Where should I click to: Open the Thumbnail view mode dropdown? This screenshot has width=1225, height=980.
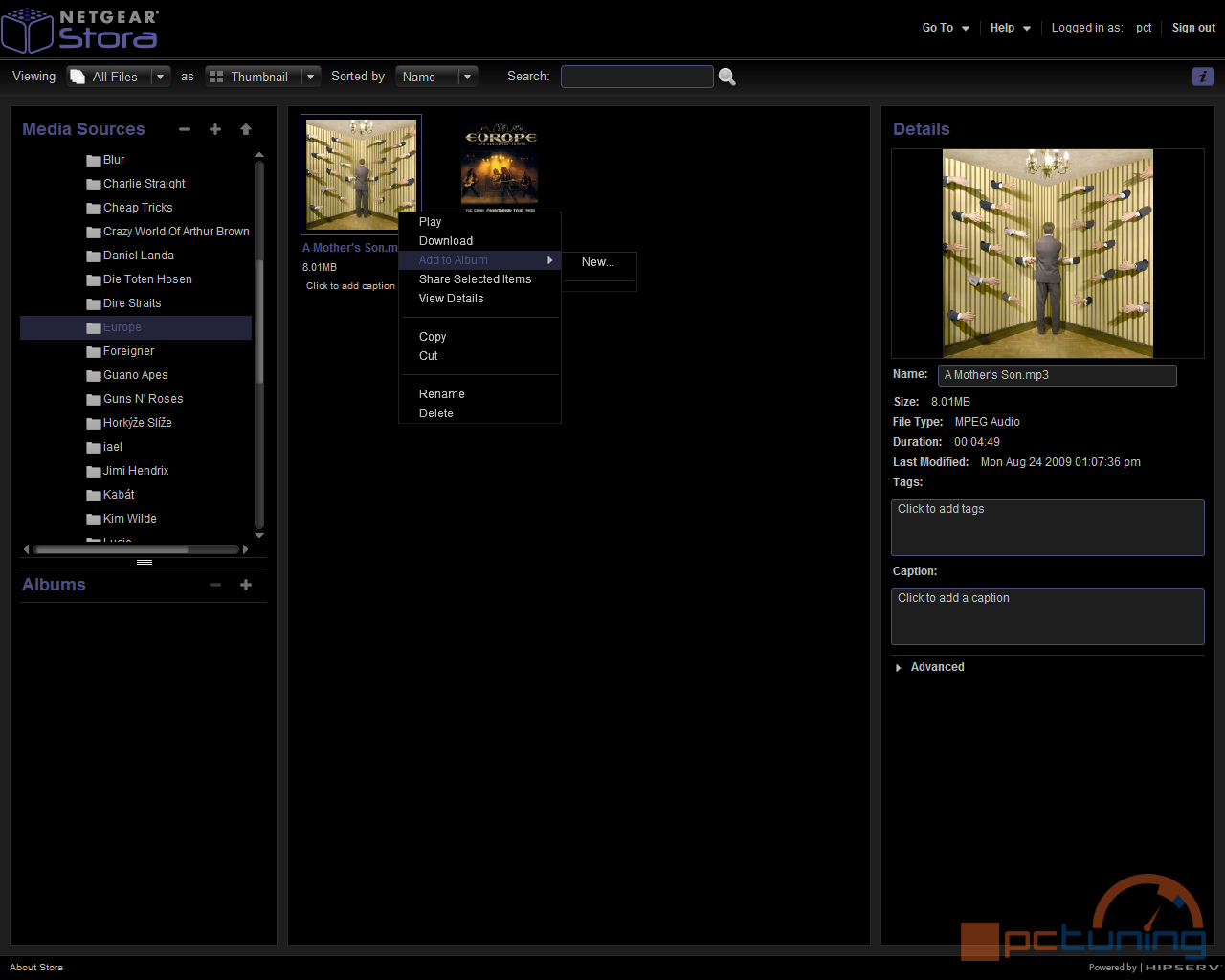point(310,77)
